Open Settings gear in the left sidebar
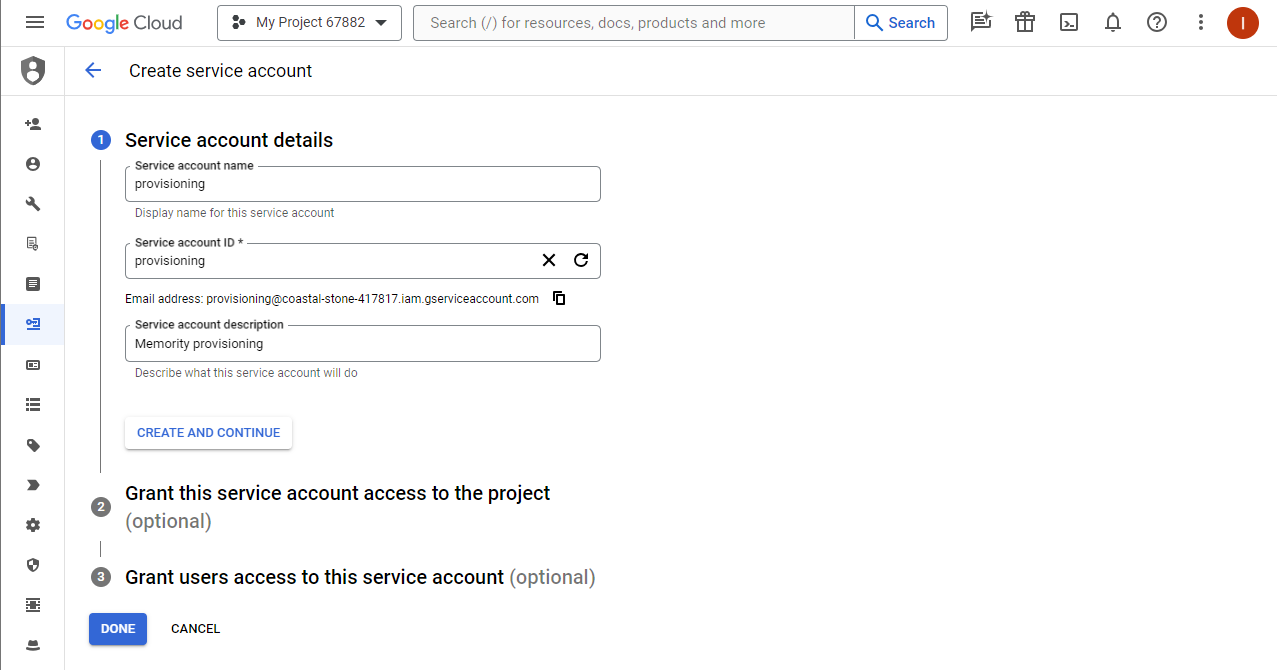 point(33,525)
